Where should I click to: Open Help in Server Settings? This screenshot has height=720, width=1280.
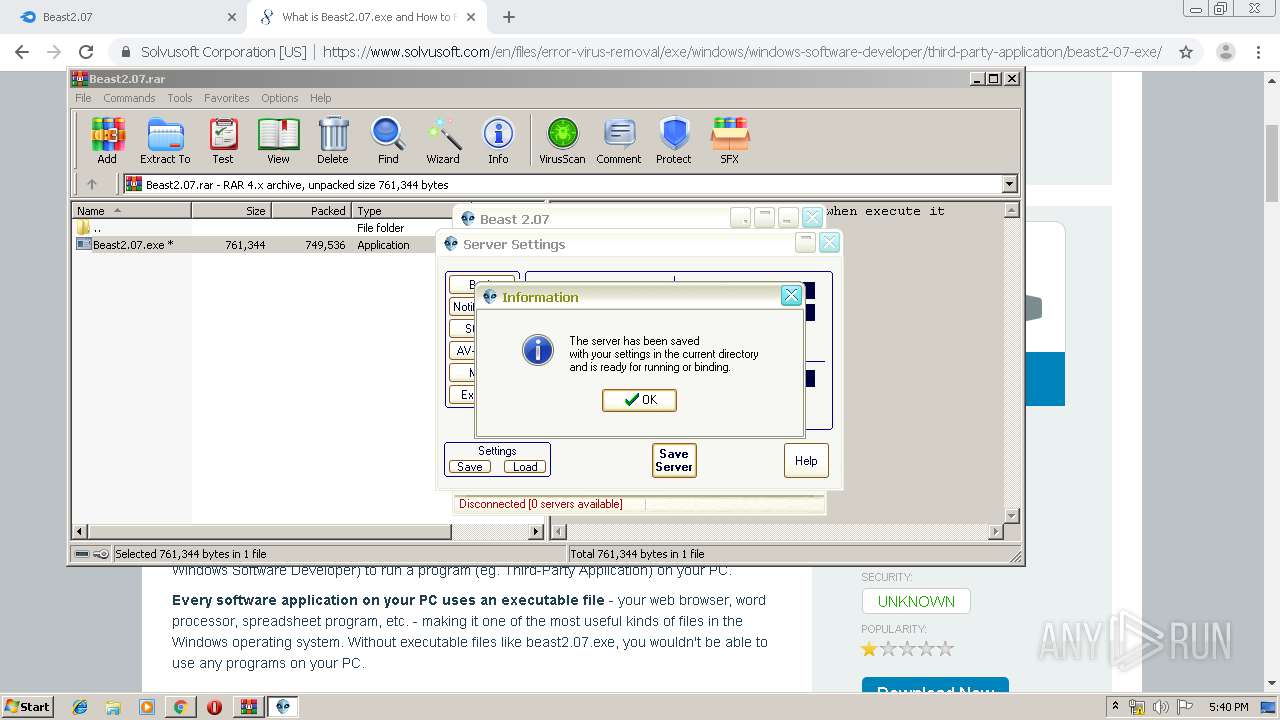tap(806, 461)
